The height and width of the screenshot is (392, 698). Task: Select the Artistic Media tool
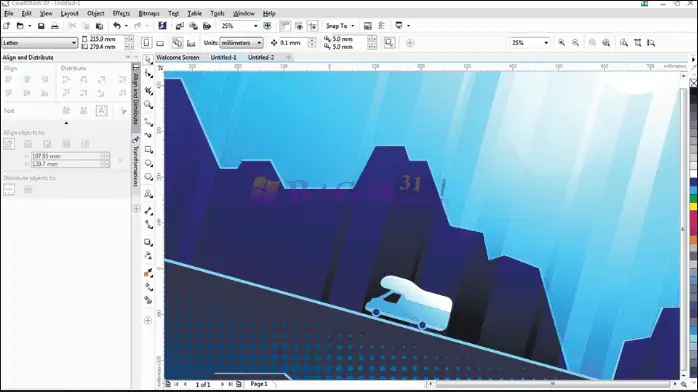pyautogui.click(x=148, y=135)
